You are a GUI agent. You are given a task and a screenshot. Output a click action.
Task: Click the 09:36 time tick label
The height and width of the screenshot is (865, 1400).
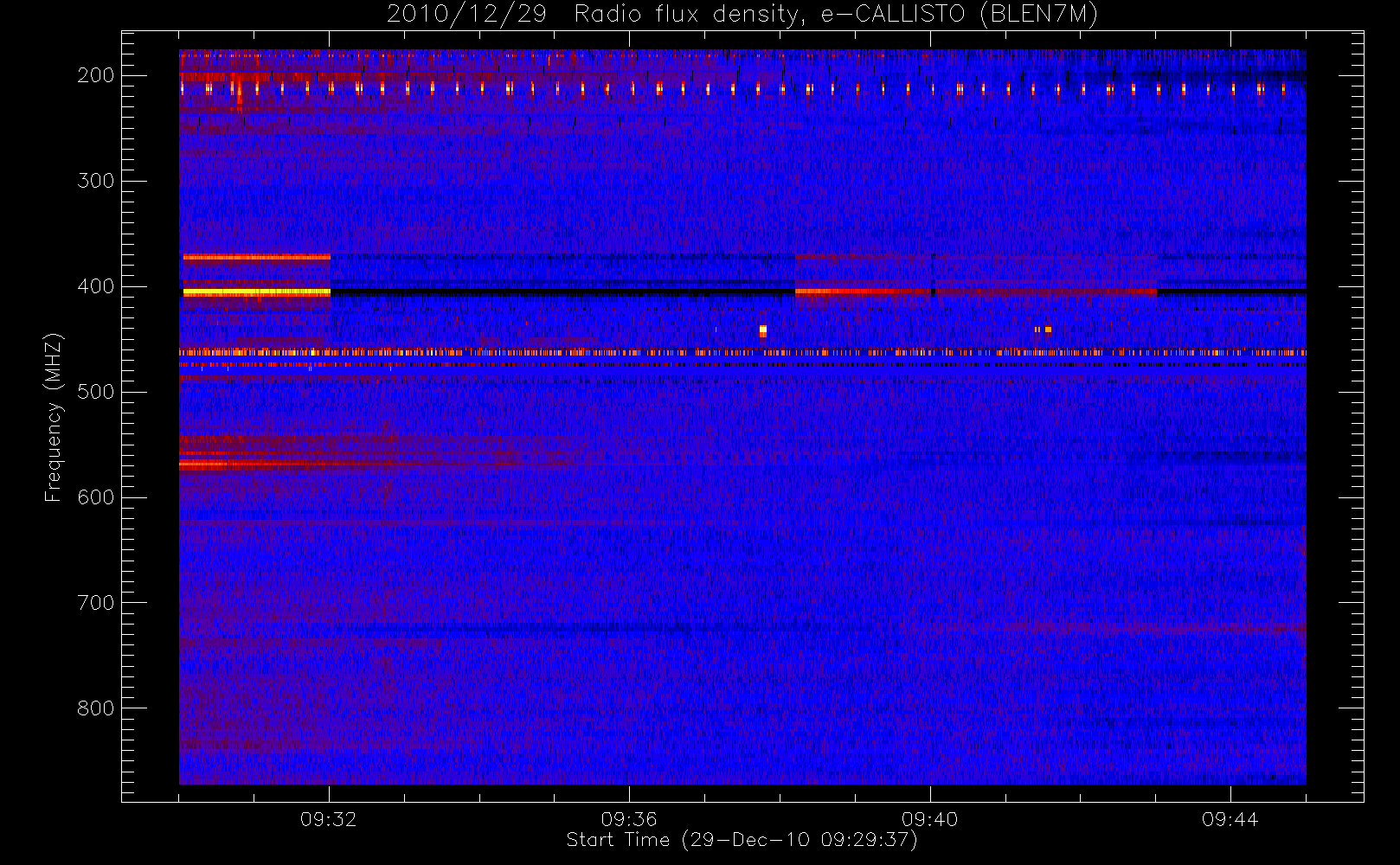(x=629, y=819)
